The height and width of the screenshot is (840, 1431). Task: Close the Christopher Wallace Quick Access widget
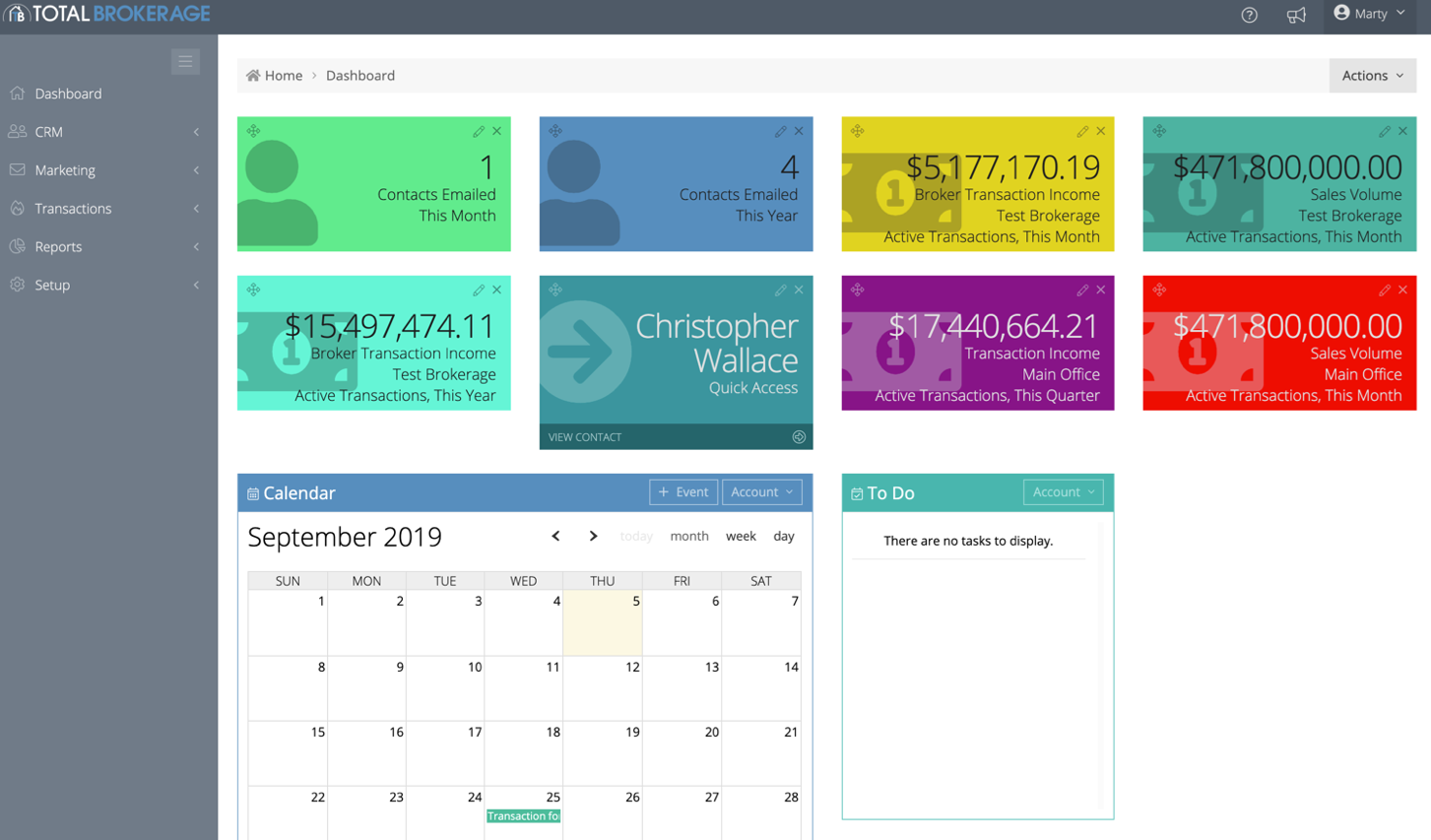tap(799, 290)
